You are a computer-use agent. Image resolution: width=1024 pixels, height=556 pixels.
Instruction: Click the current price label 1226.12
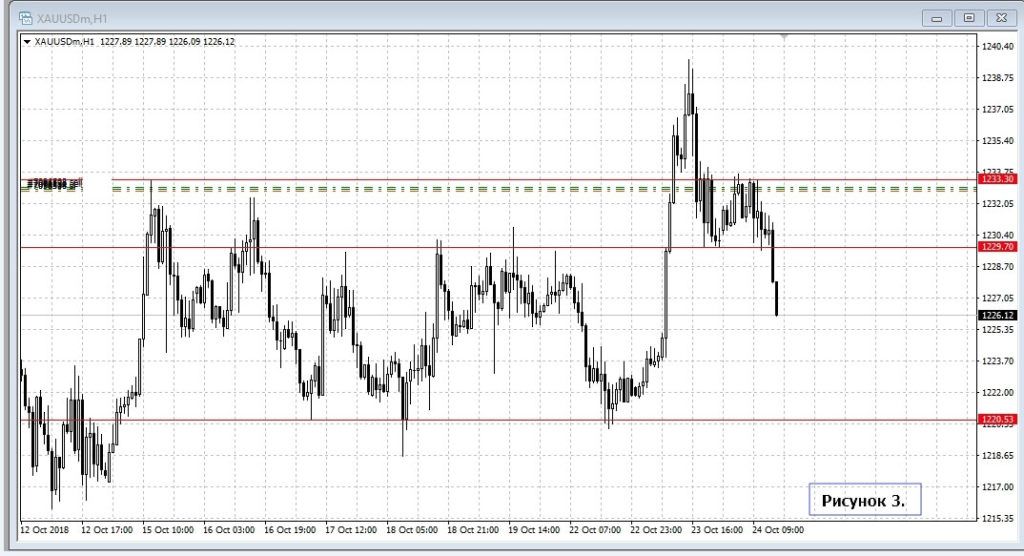[x=996, y=315]
